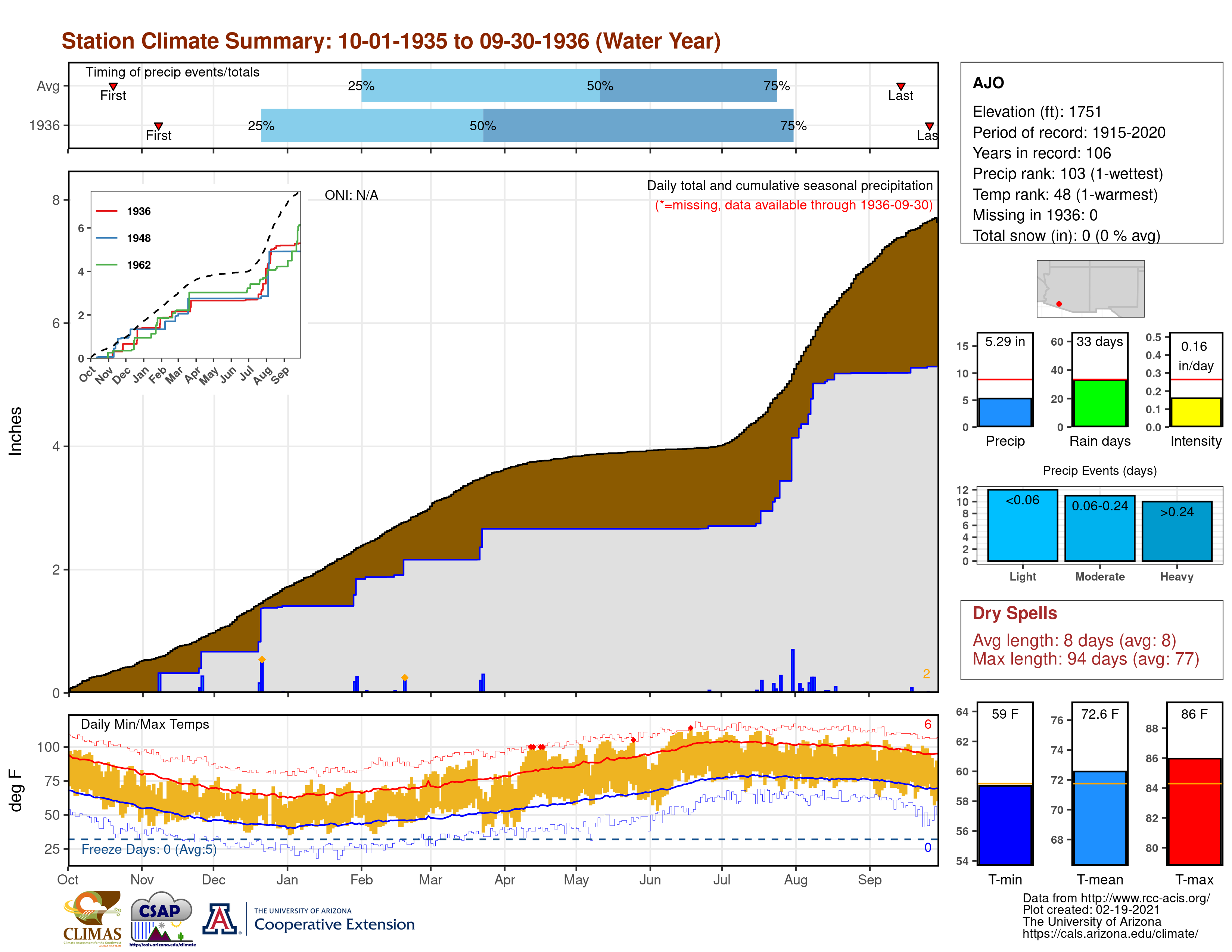Click 'Elevation (ft): 1751' text
Screen dimensions: 1232x952
1037,112
